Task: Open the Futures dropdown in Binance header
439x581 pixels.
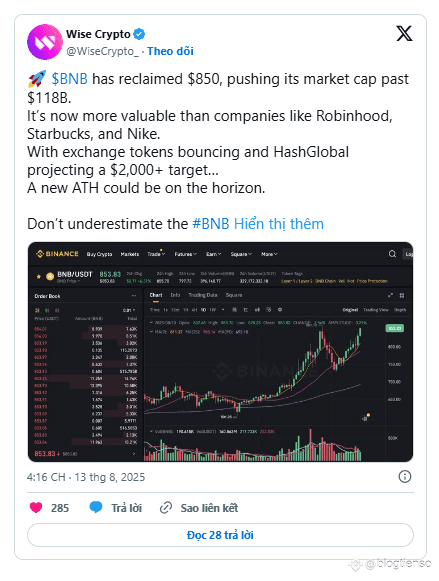Action: (185, 254)
